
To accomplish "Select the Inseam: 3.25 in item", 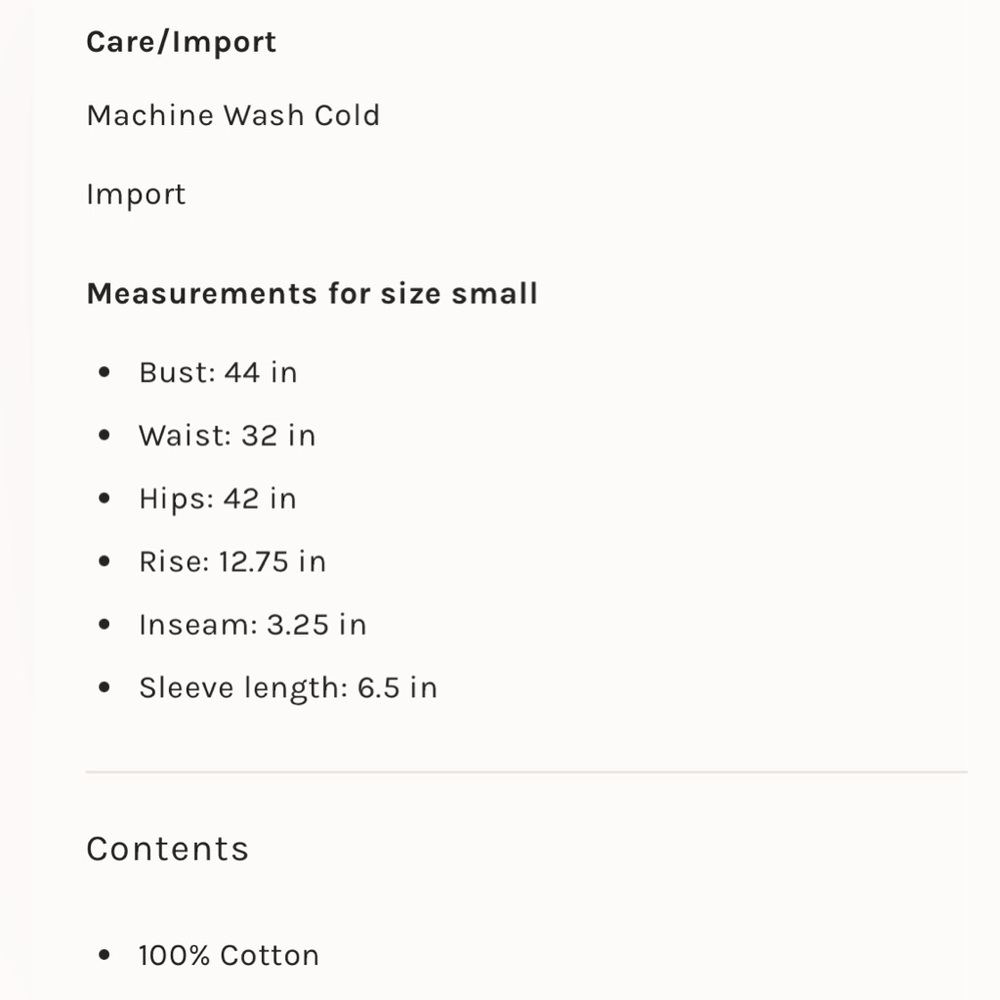I will click(253, 625).
